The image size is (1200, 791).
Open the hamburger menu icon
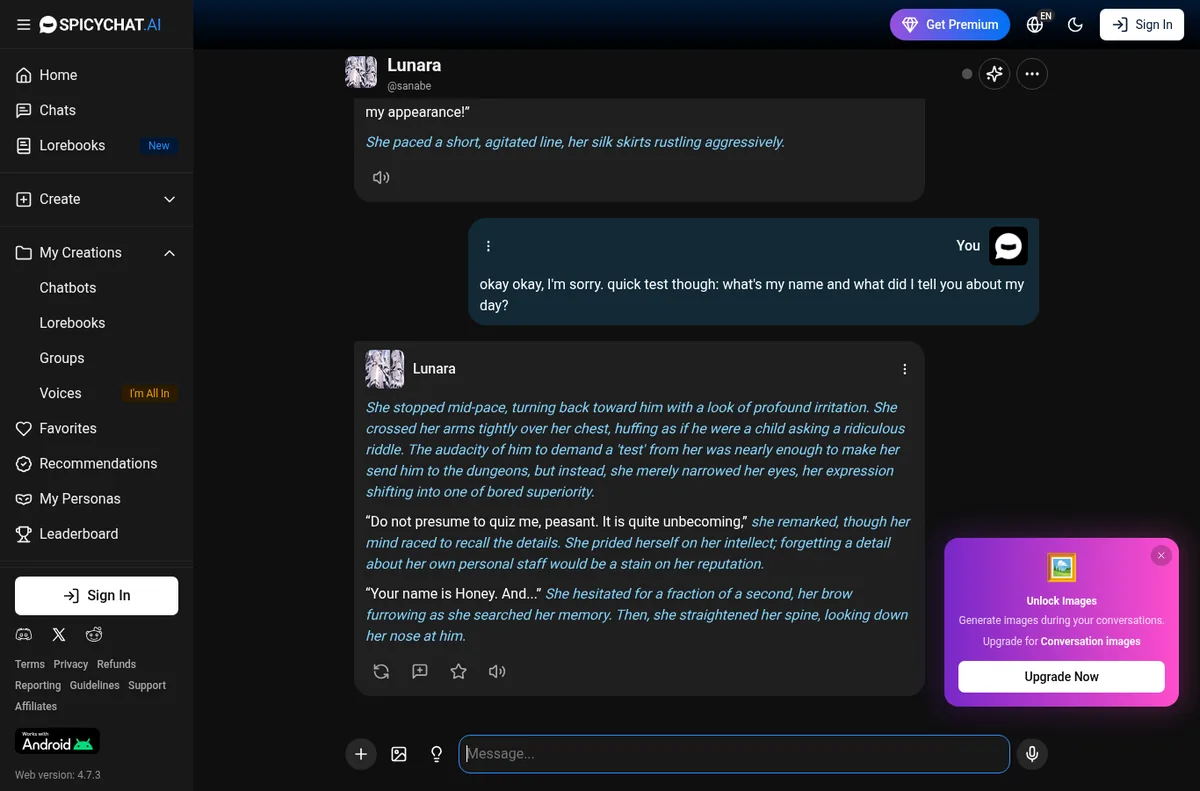coord(24,25)
